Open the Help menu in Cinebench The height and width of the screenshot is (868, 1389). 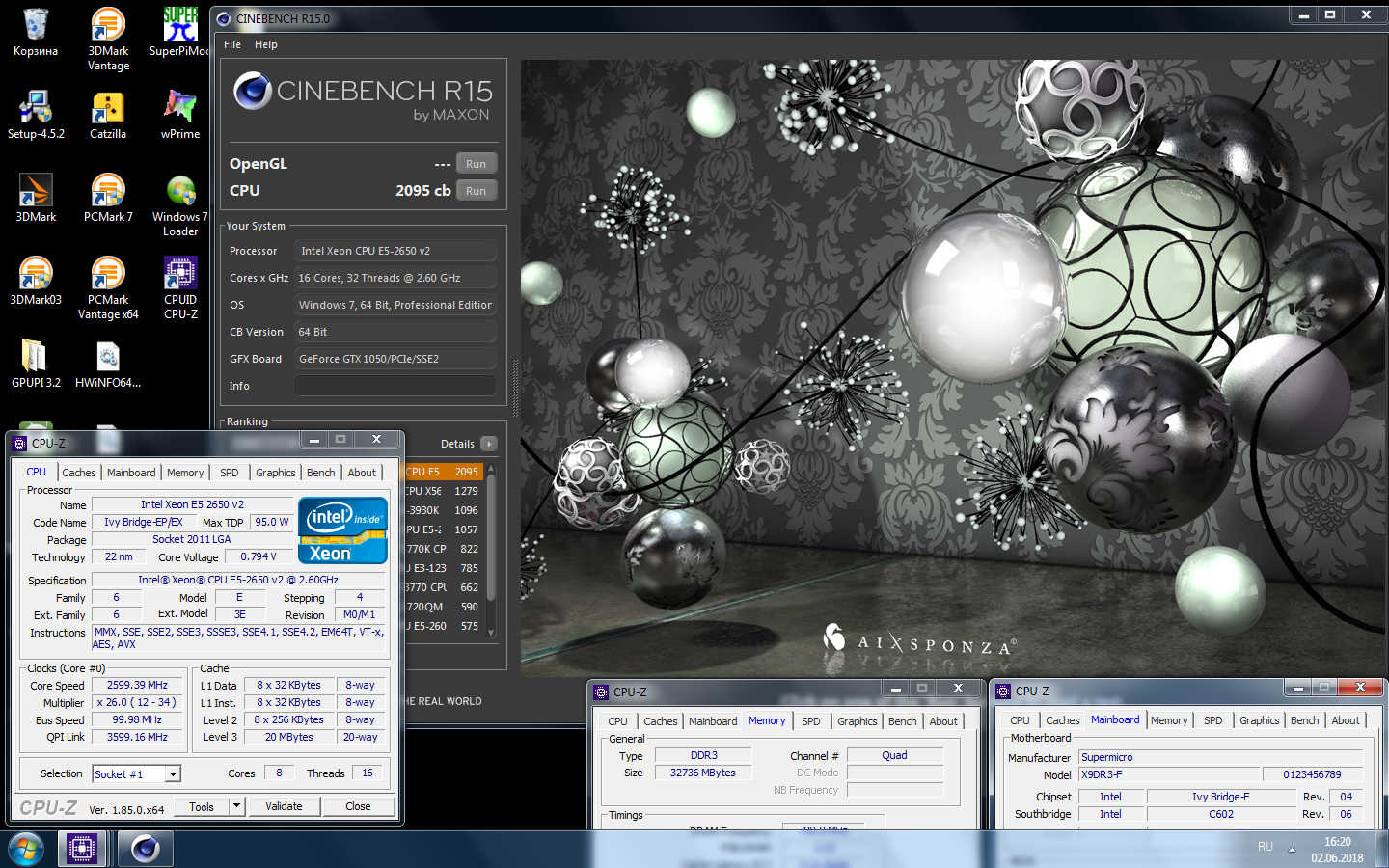266,44
